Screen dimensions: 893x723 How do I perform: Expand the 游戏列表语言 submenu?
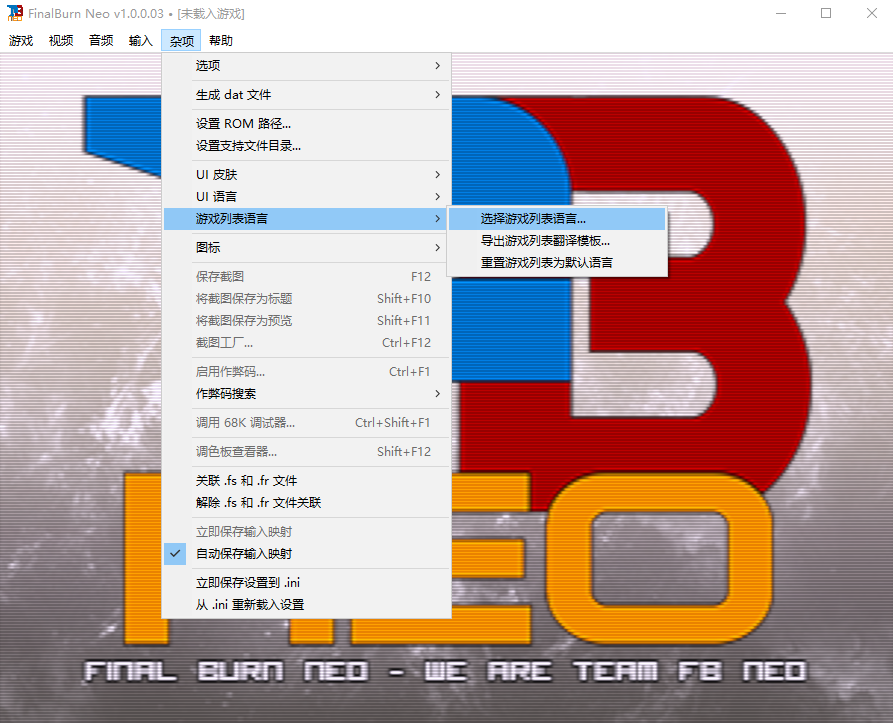point(306,219)
